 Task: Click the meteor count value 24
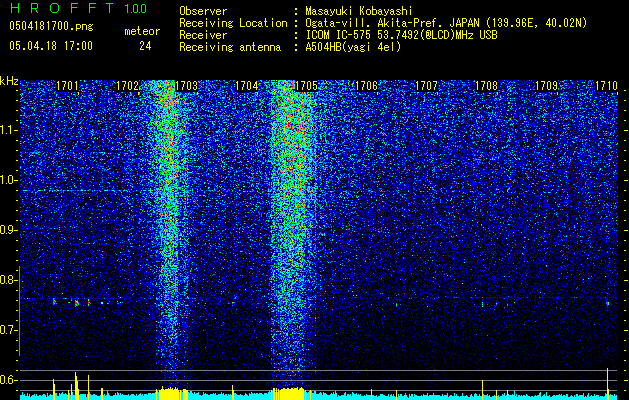point(145,46)
